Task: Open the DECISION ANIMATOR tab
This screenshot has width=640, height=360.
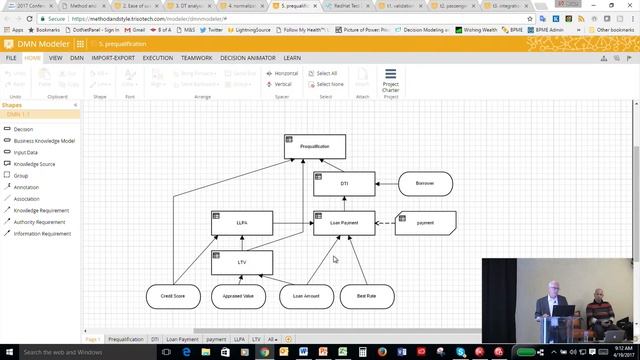Action: [x=248, y=58]
